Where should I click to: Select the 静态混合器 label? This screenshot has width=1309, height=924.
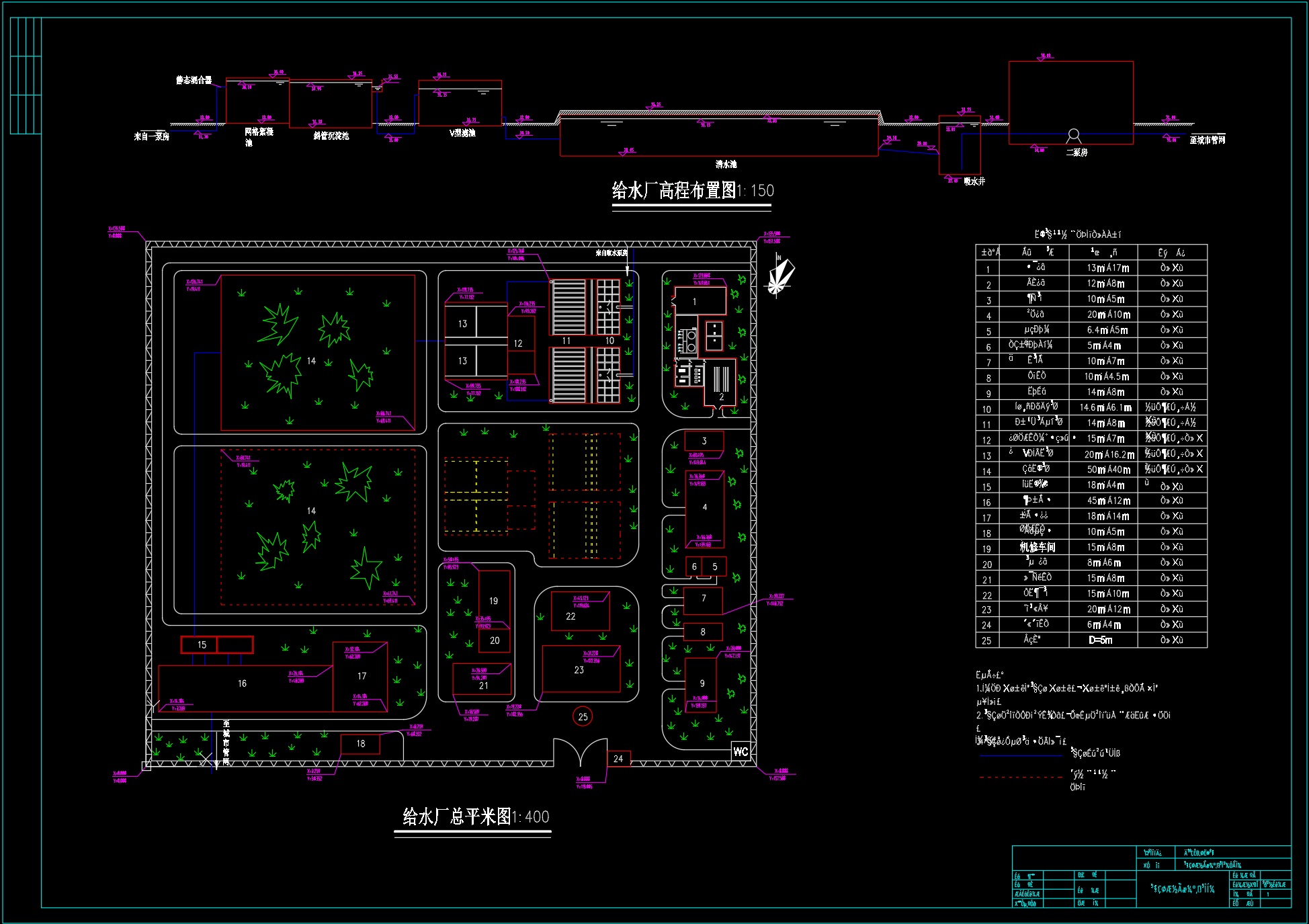click(x=194, y=80)
